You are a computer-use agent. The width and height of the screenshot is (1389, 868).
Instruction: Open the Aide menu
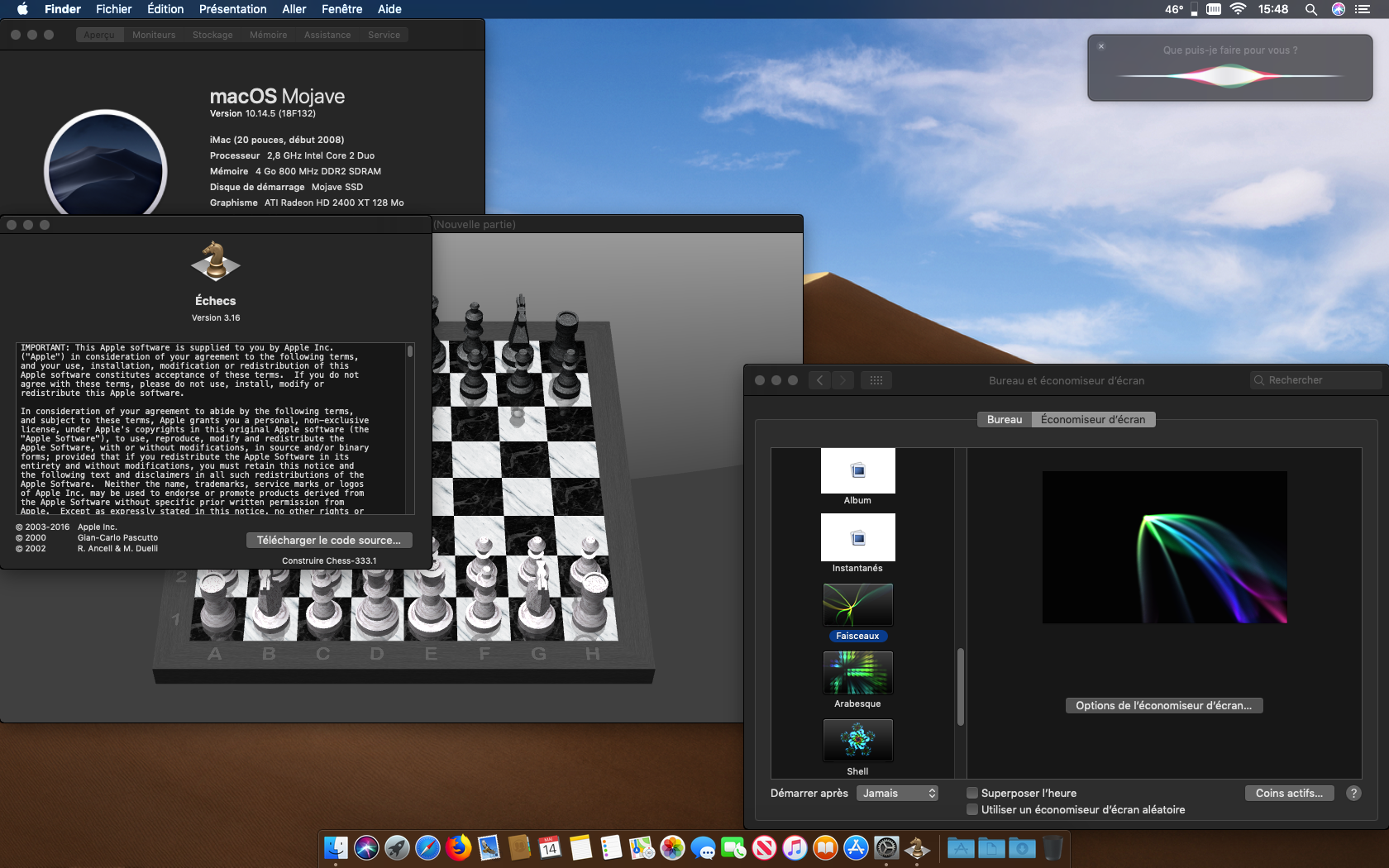pos(389,9)
